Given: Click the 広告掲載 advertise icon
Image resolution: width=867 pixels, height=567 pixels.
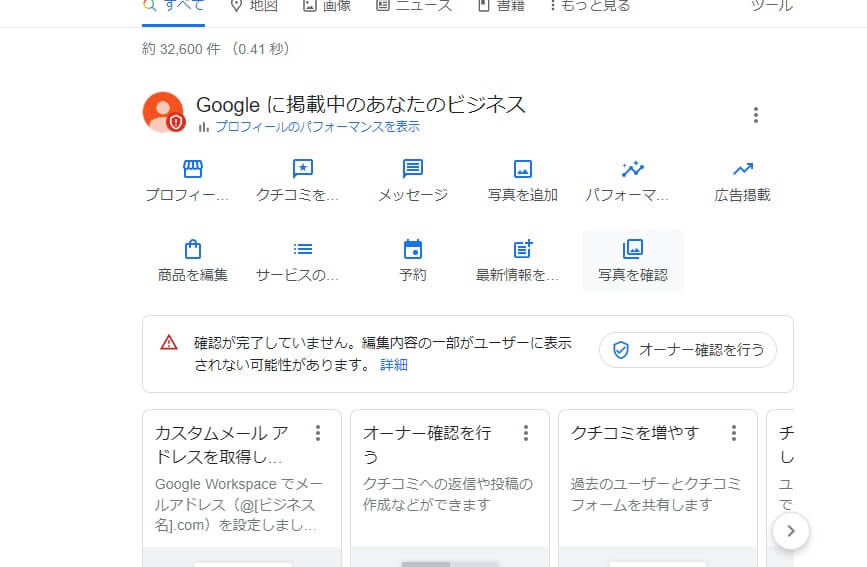Looking at the screenshot, I should pyautogui.click(x=743, y=168).
